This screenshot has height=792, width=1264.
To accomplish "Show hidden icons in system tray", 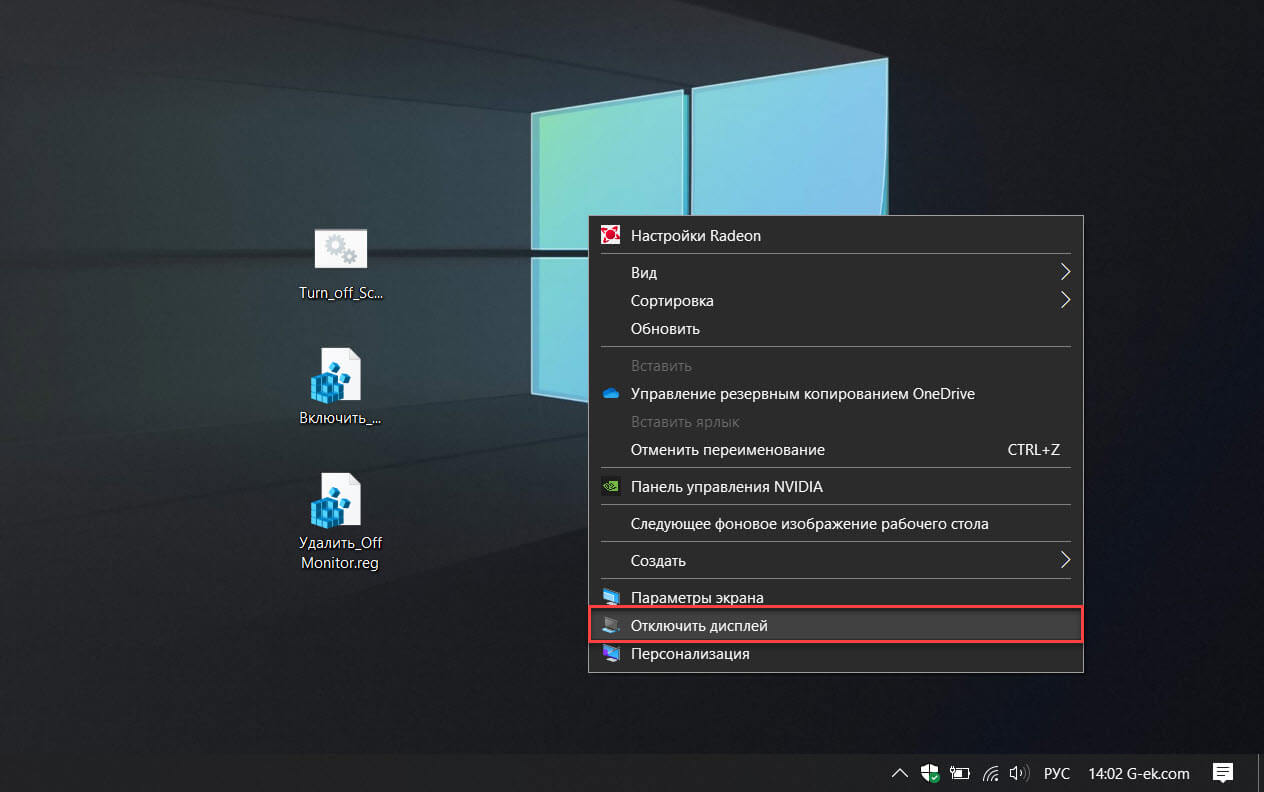I will tap(900, 773).
